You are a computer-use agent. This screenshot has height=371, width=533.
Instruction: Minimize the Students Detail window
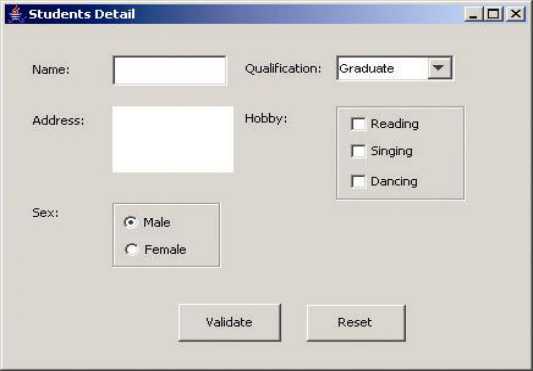pyautogui.click(x=473, y=14)
